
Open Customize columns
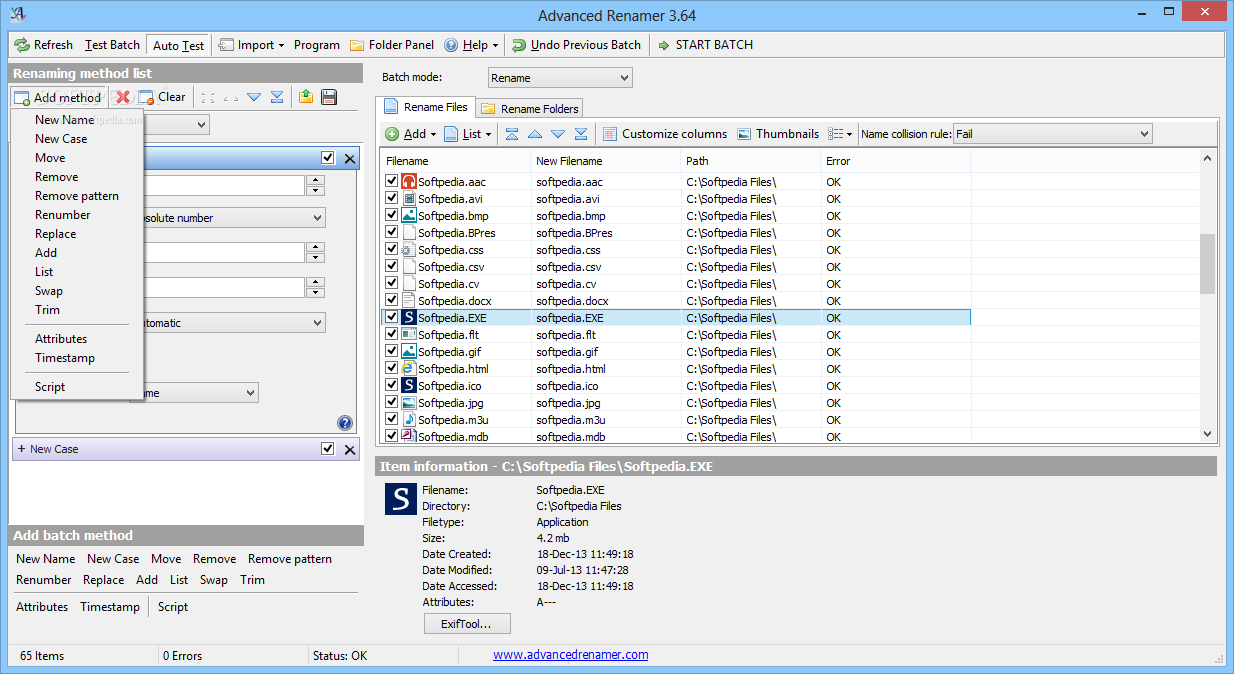click(x=664, y=134)
